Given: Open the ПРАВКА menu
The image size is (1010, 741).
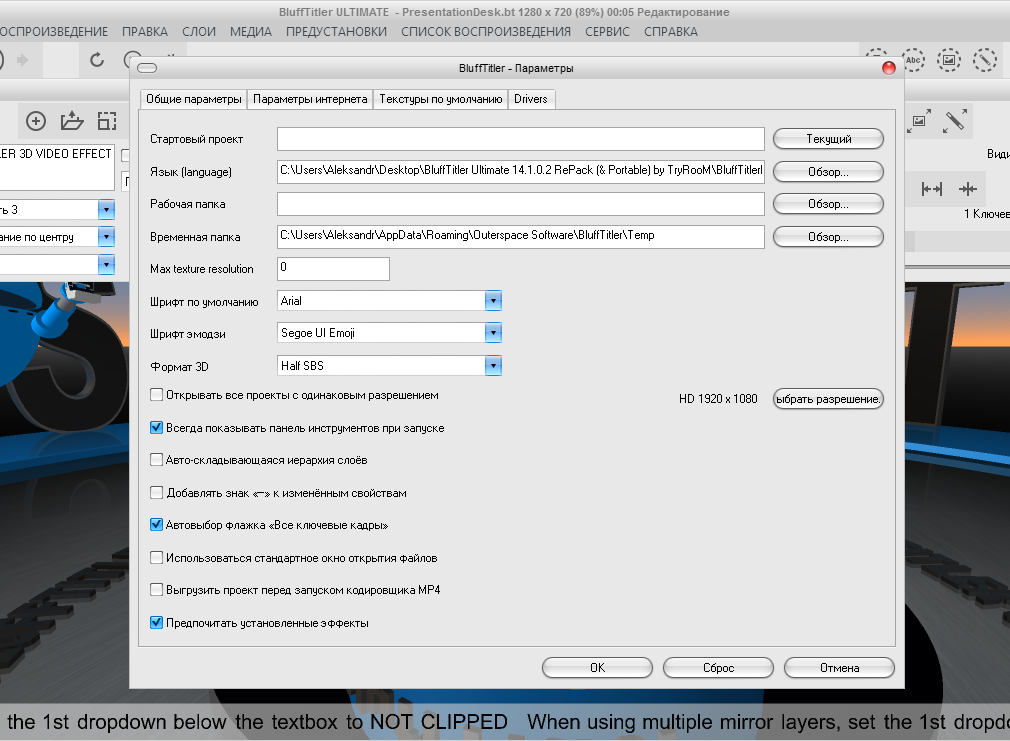Looking at the screenshot, I should 145,32.
